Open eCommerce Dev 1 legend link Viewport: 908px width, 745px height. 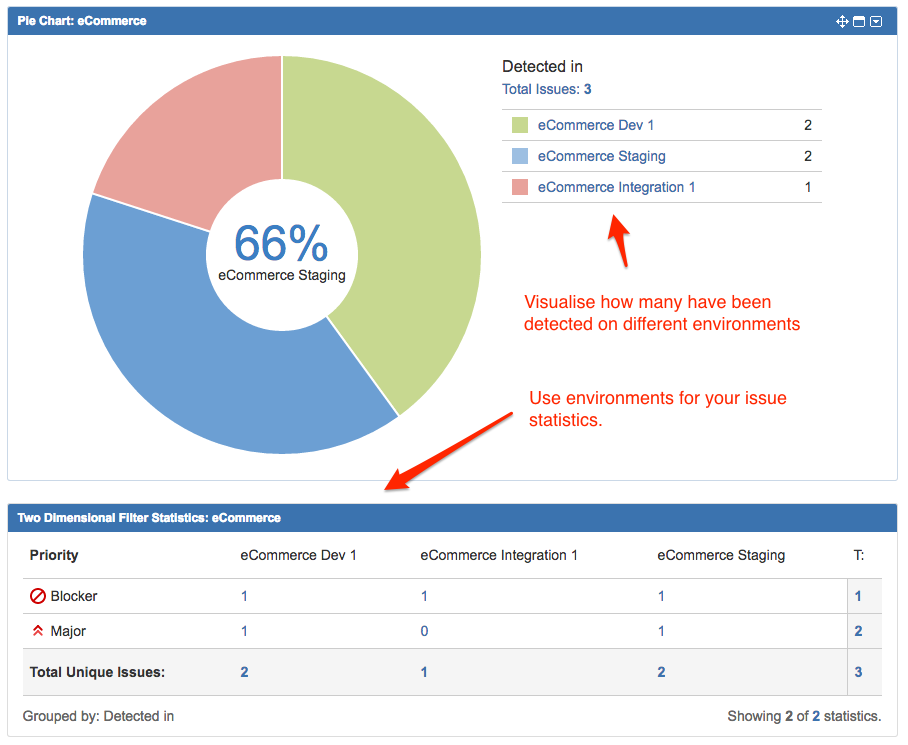pyautogui.click(x=595, y=125)
